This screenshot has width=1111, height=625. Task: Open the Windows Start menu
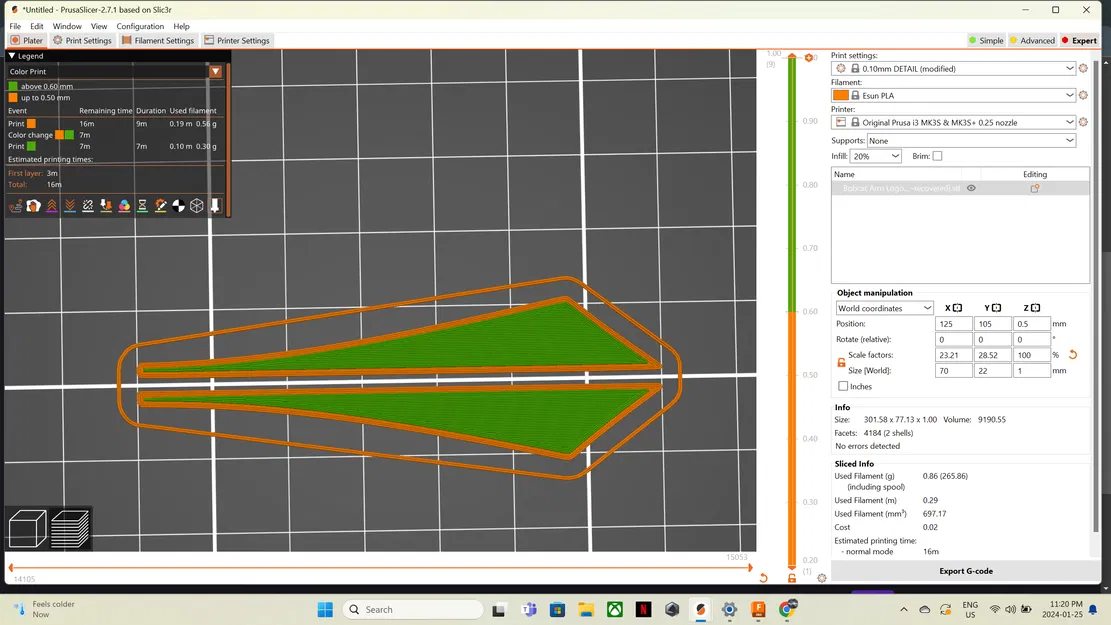click(325, 609)
